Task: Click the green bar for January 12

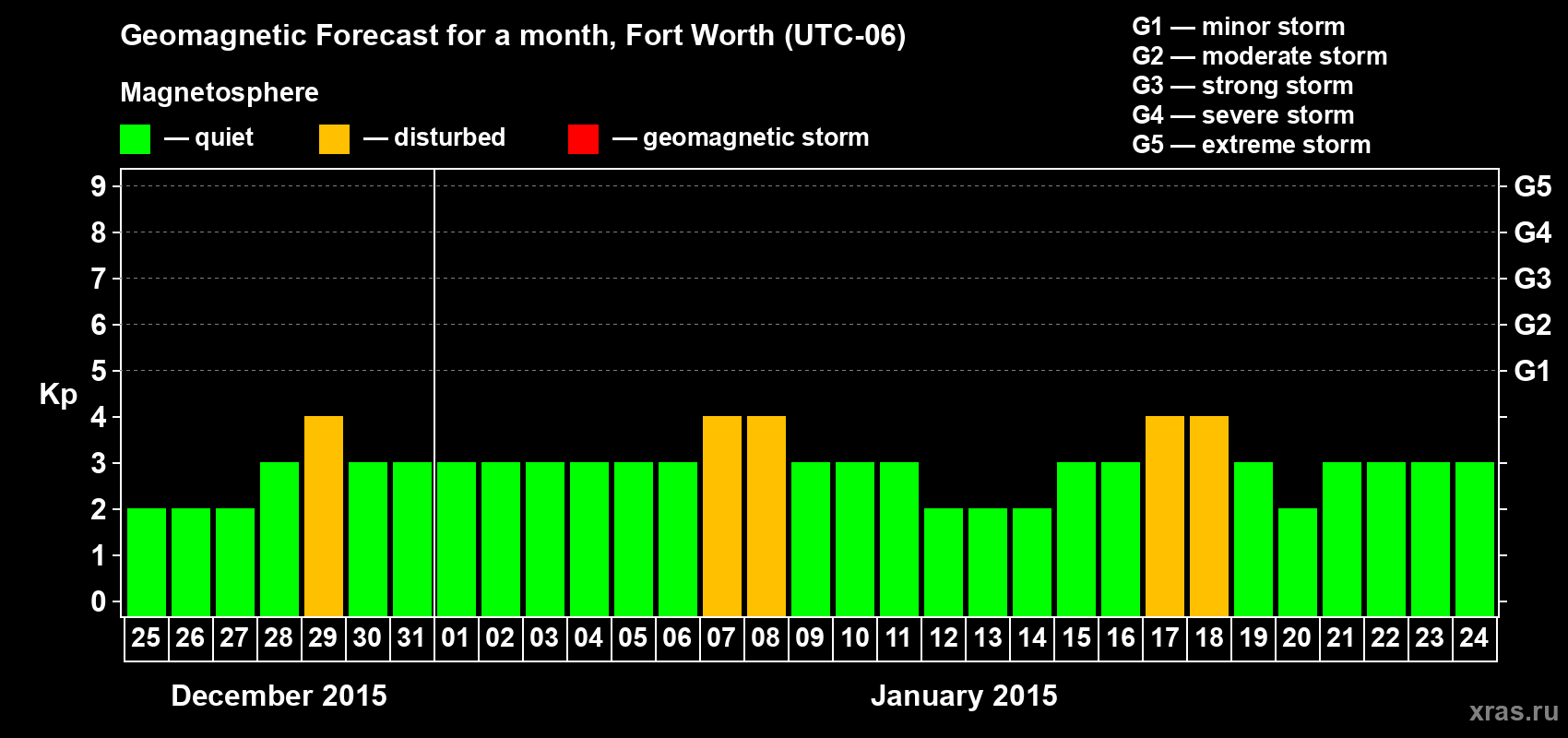Action: click(944, 562)
